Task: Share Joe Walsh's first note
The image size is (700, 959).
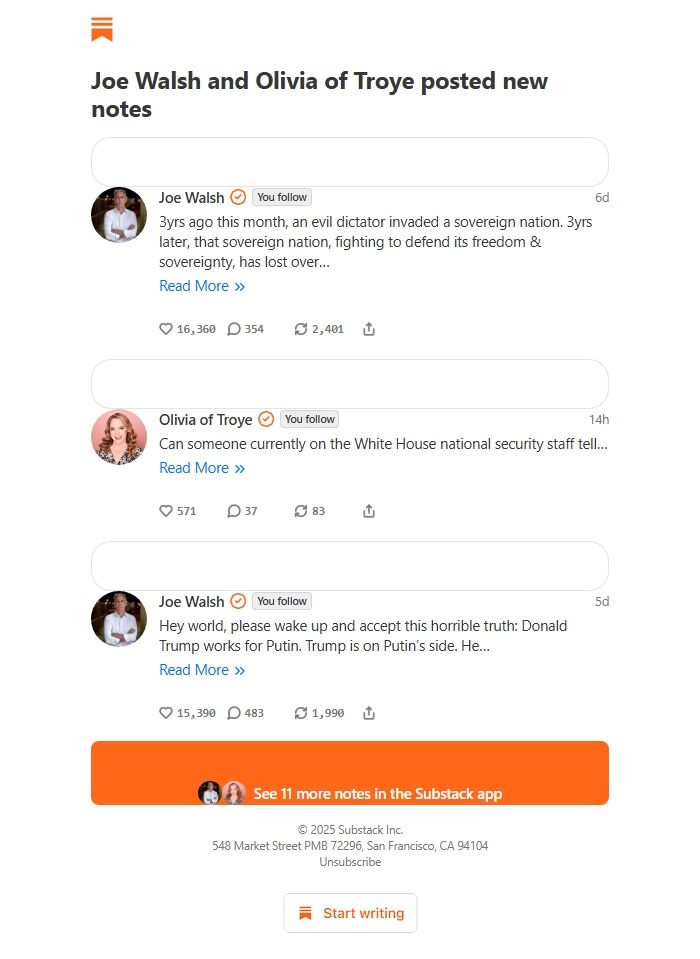Action: pos(369,329)
